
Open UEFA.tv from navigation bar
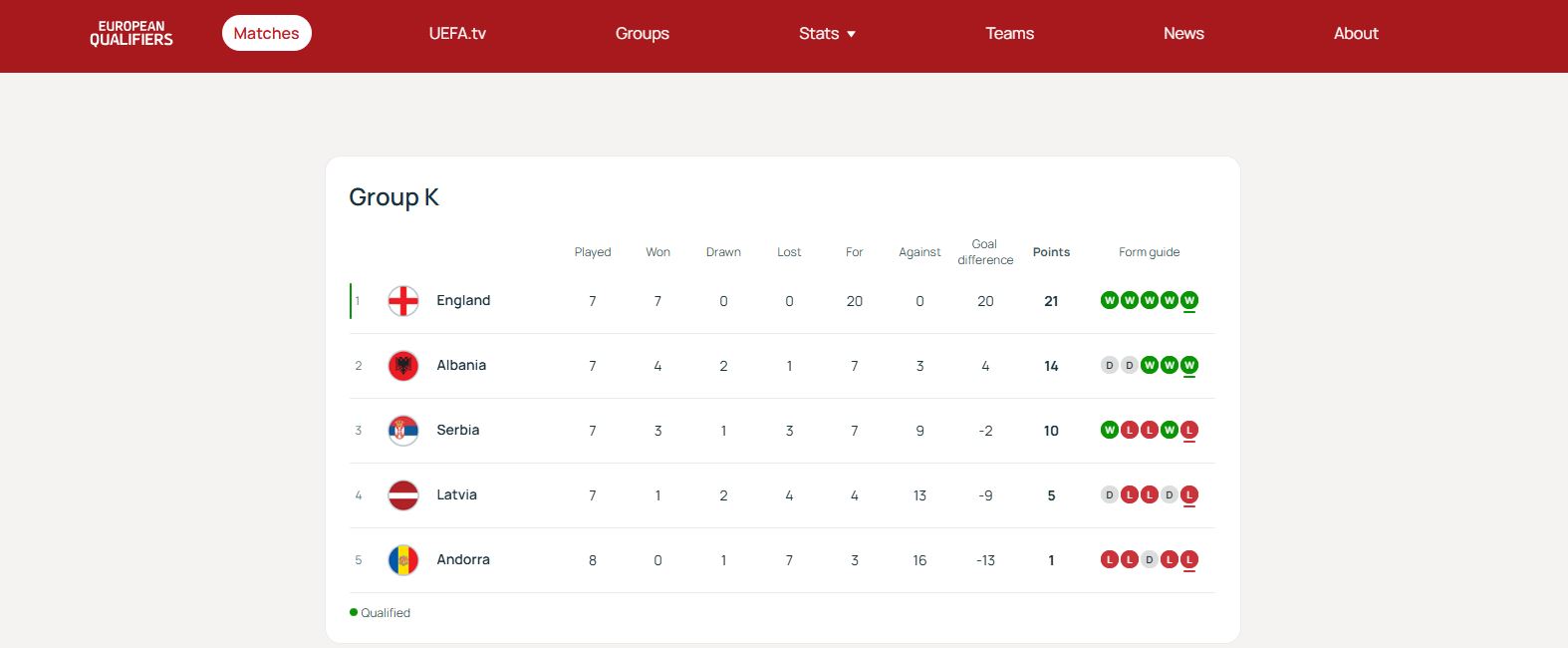[457, 34]
